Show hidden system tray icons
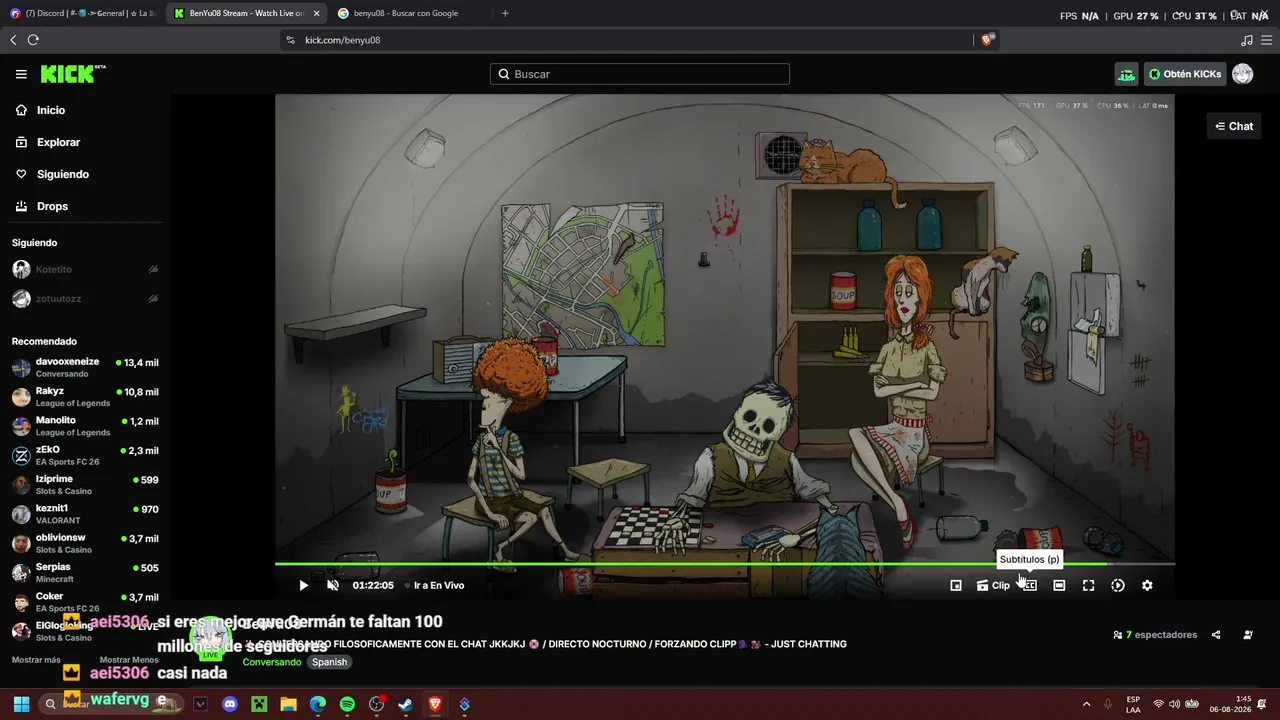This screenshot has height=720, width=1280. pos(1086,704)
